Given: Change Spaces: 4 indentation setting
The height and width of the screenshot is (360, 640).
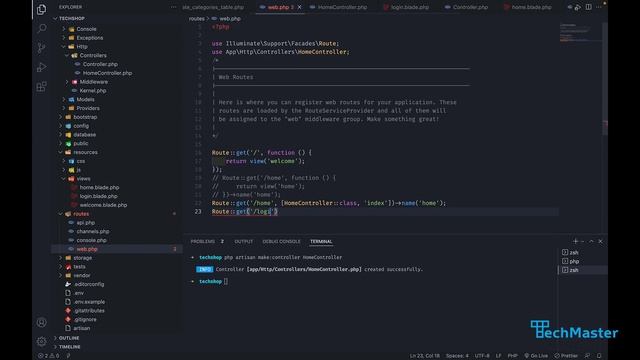Looking at the screenshot, I should (457, 356).
